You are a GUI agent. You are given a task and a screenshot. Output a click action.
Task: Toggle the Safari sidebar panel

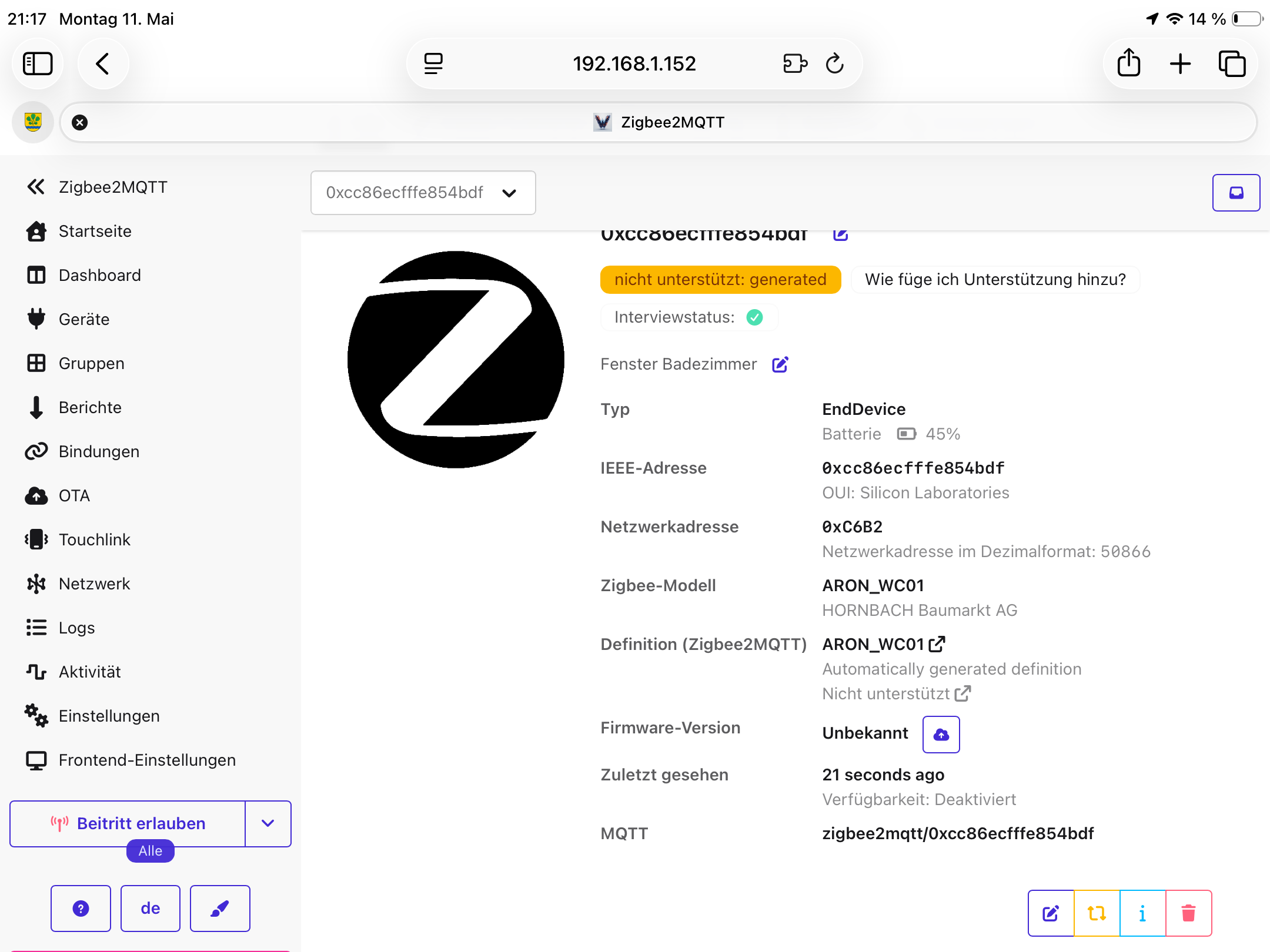(x=38, y=63)
